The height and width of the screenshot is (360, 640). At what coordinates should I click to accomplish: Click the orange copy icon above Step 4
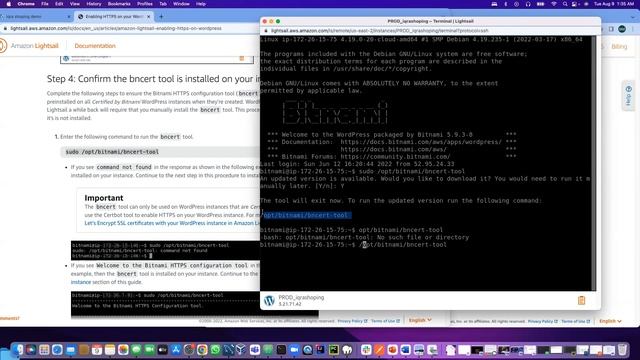(242, 58)
